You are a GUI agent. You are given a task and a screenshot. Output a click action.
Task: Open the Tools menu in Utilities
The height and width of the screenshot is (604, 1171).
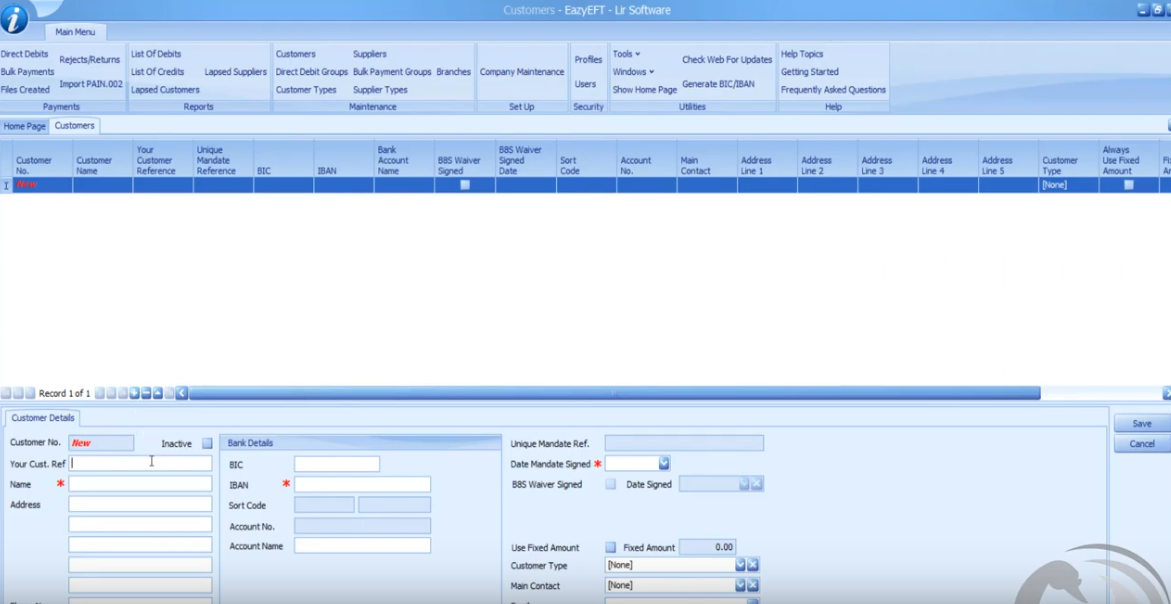[x=626, y=54]
